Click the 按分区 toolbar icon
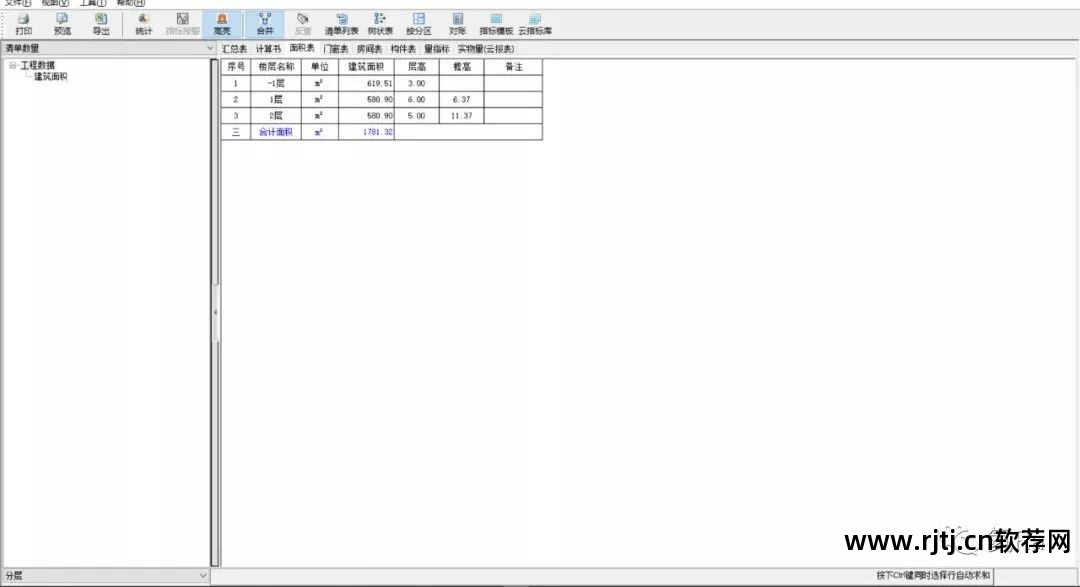 [419, 24]
